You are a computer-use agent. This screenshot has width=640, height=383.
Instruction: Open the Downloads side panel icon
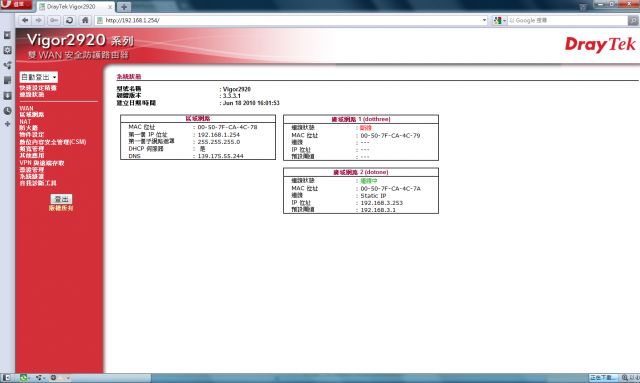(7, 96)
